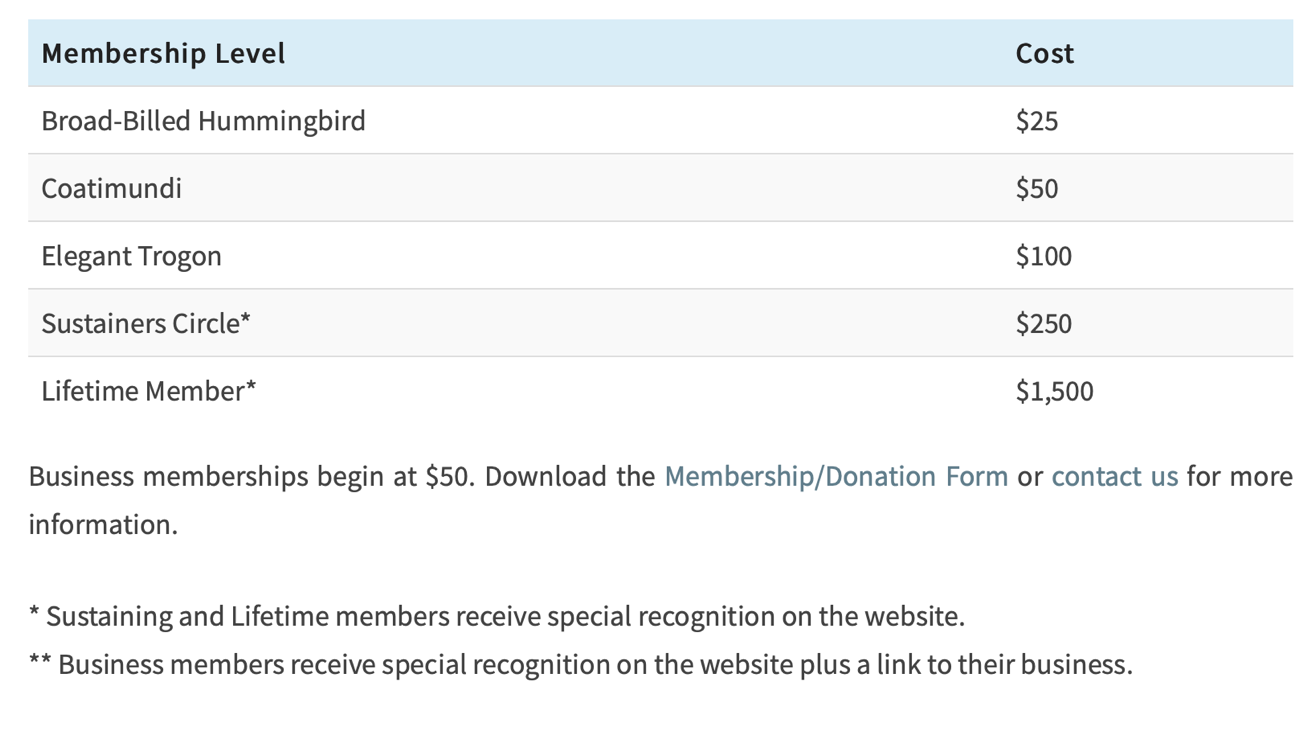Click the word "information." ending the paragraph

102,524
